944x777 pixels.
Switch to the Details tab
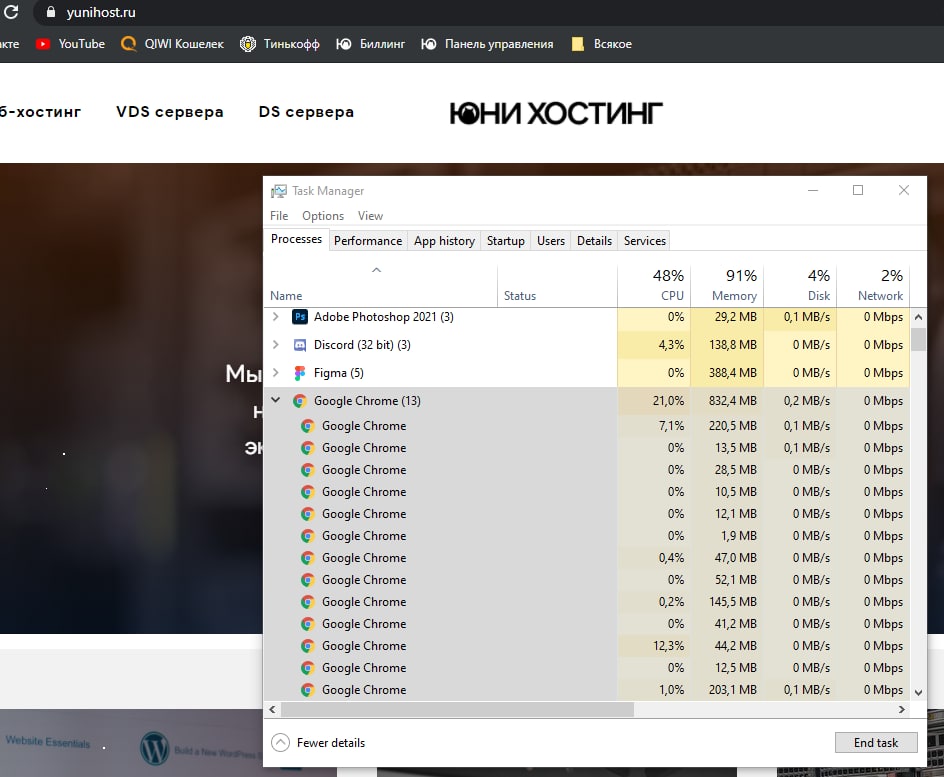pyautogui.click(x=594, y=241)
